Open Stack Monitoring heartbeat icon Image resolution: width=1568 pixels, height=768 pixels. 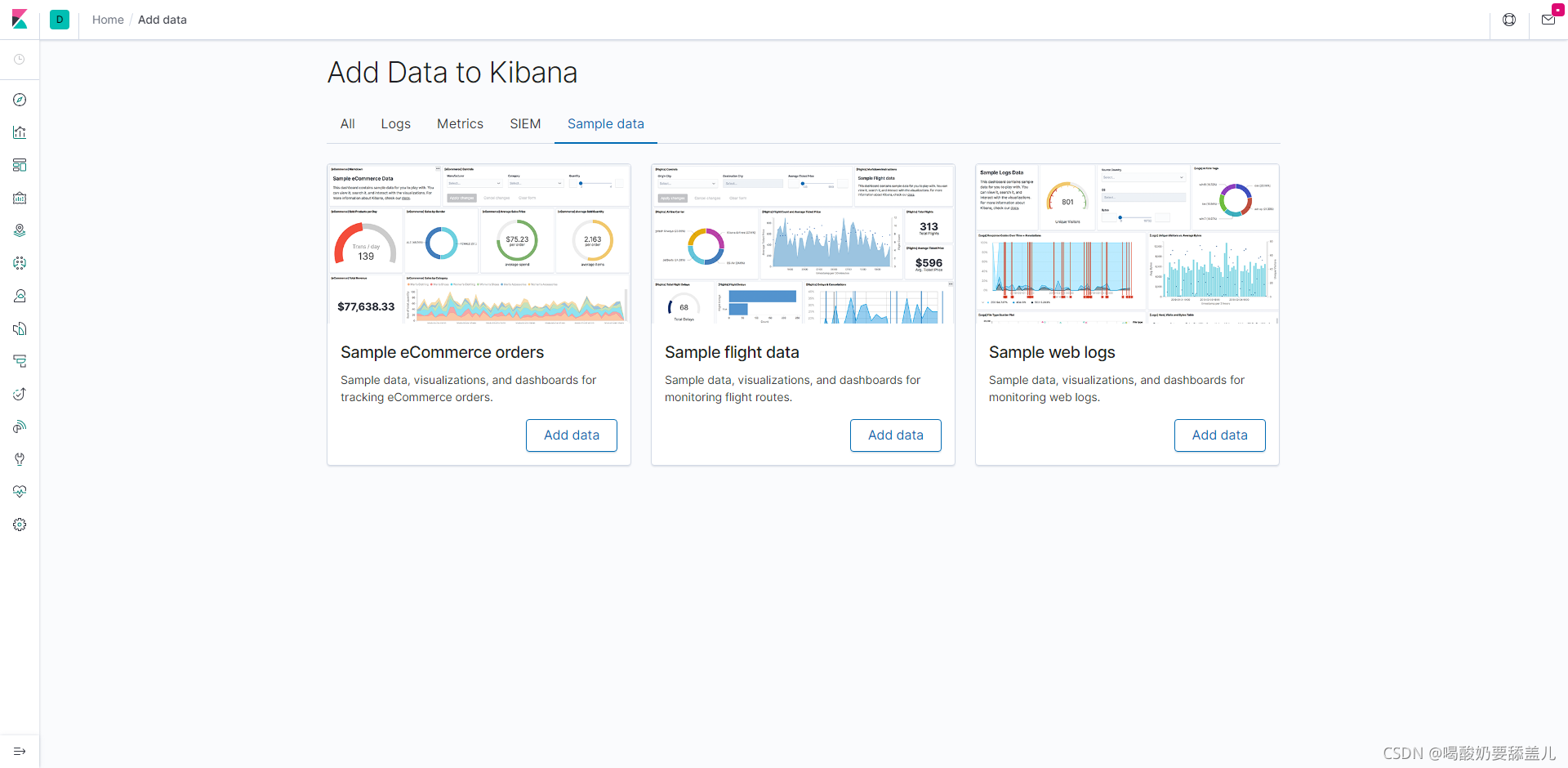tap(20, 492)
